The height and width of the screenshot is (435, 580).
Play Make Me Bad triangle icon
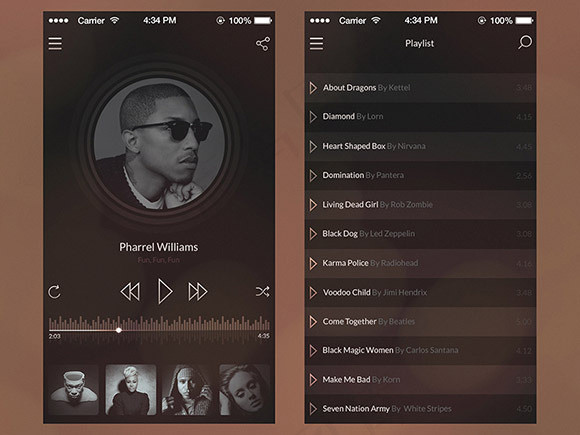pos(313,380)
